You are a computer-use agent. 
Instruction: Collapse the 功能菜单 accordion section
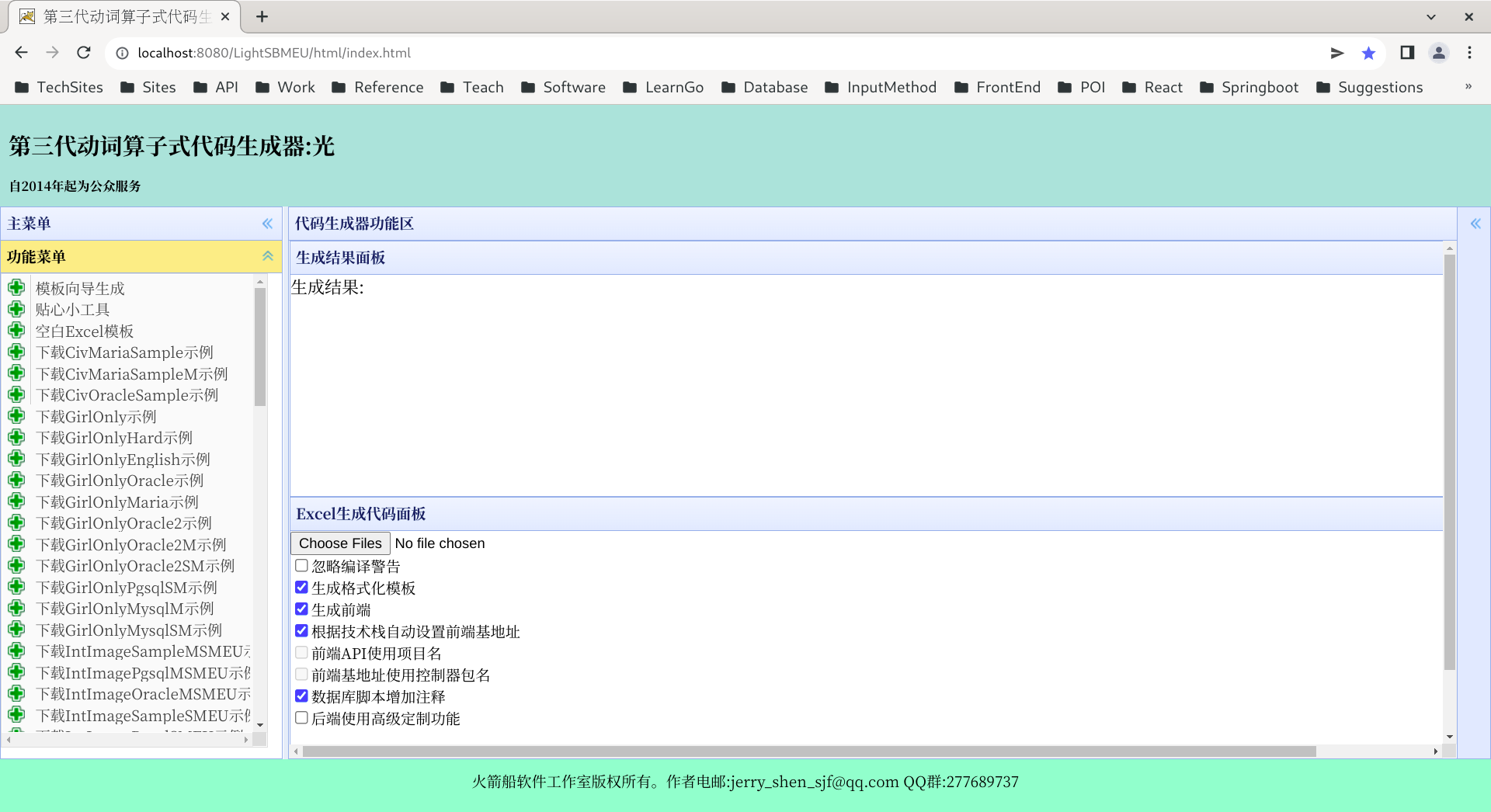pyautogui.click(x=267, y=256)
